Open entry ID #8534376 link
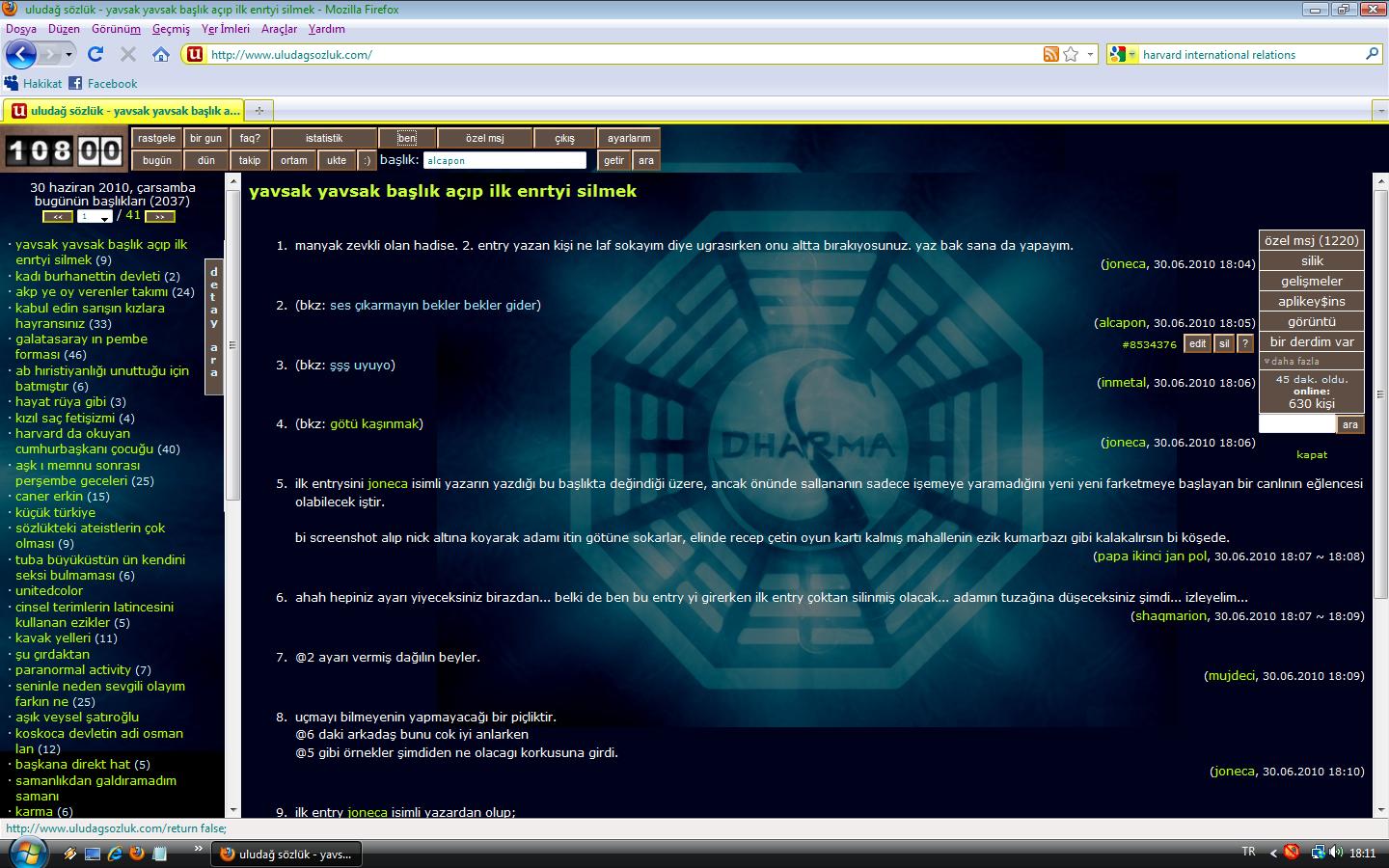The height and width of the screenshot is (868, 1389). [1150, 345]
